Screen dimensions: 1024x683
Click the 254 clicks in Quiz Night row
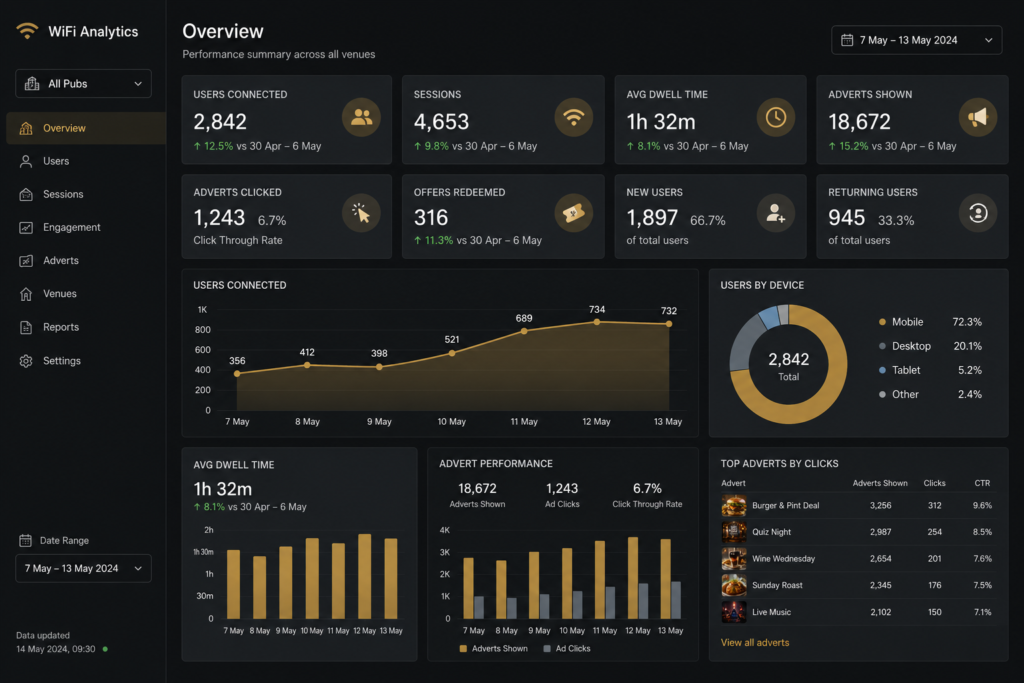[935, 532]
